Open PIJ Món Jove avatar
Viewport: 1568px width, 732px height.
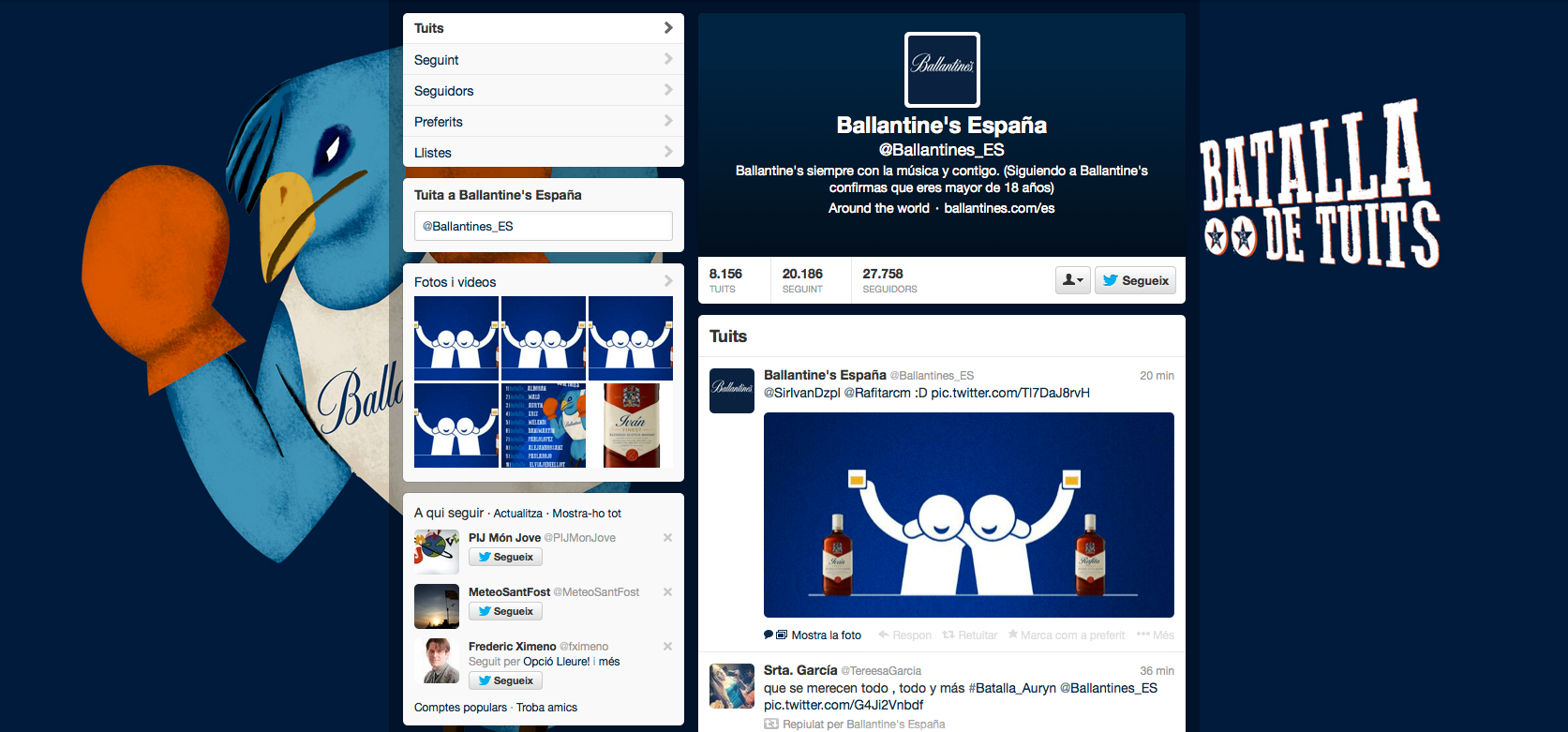(437, 552)
